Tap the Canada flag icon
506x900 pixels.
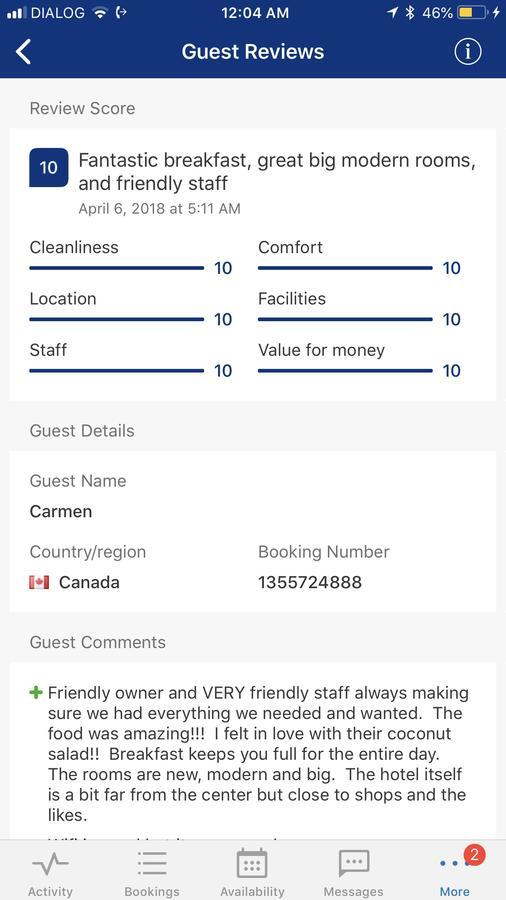click(39, 583)
